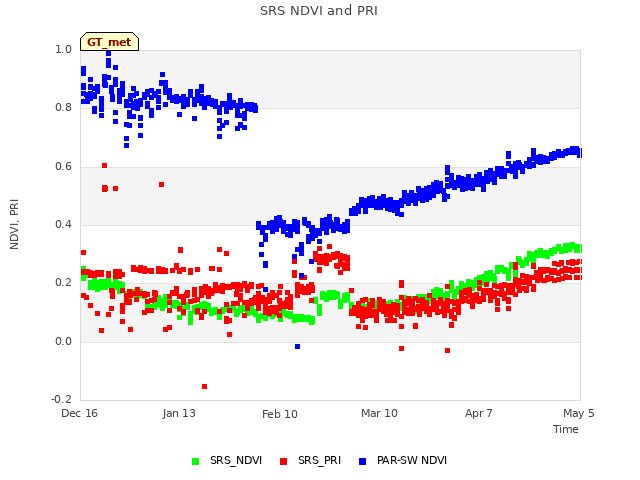Click the Apr 7 x-axis label
640x480 pixels.
coord(478,413)
